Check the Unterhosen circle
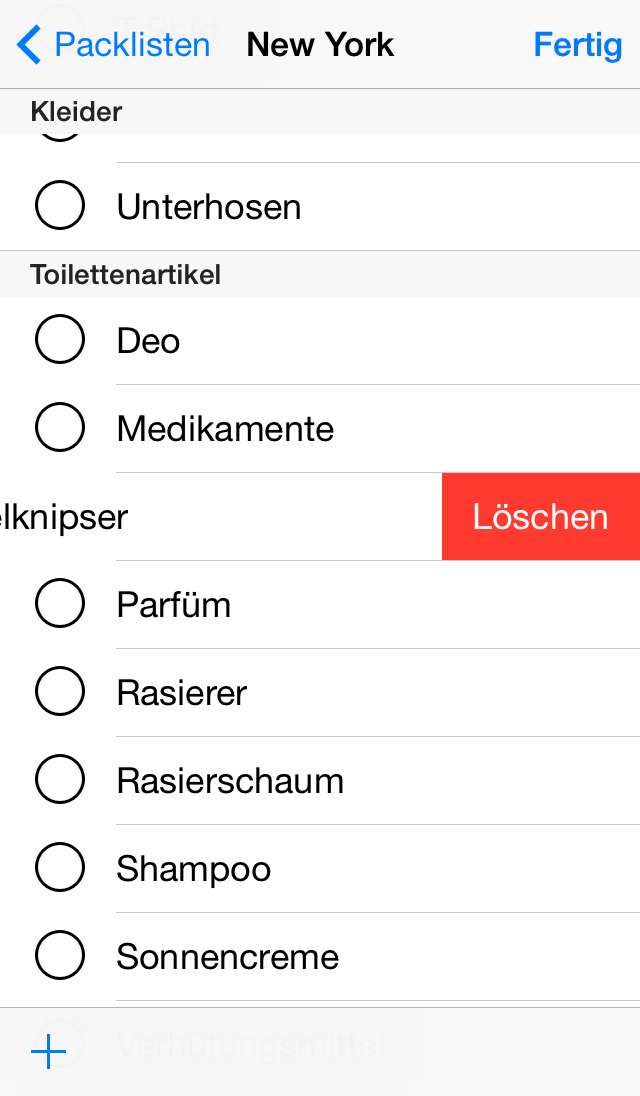This screenshot has height=1096, width=640. pyautogui.click(x=60, y=207)
